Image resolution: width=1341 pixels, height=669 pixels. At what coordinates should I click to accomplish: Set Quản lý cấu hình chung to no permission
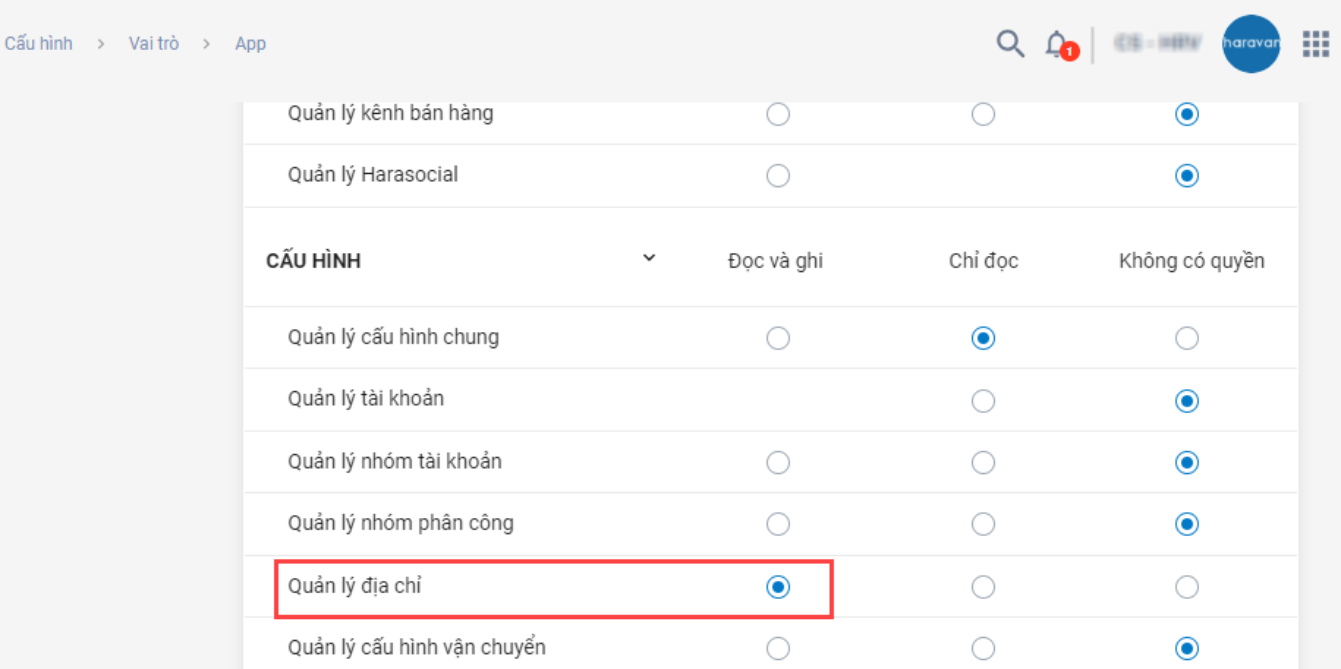[1186, 339]
